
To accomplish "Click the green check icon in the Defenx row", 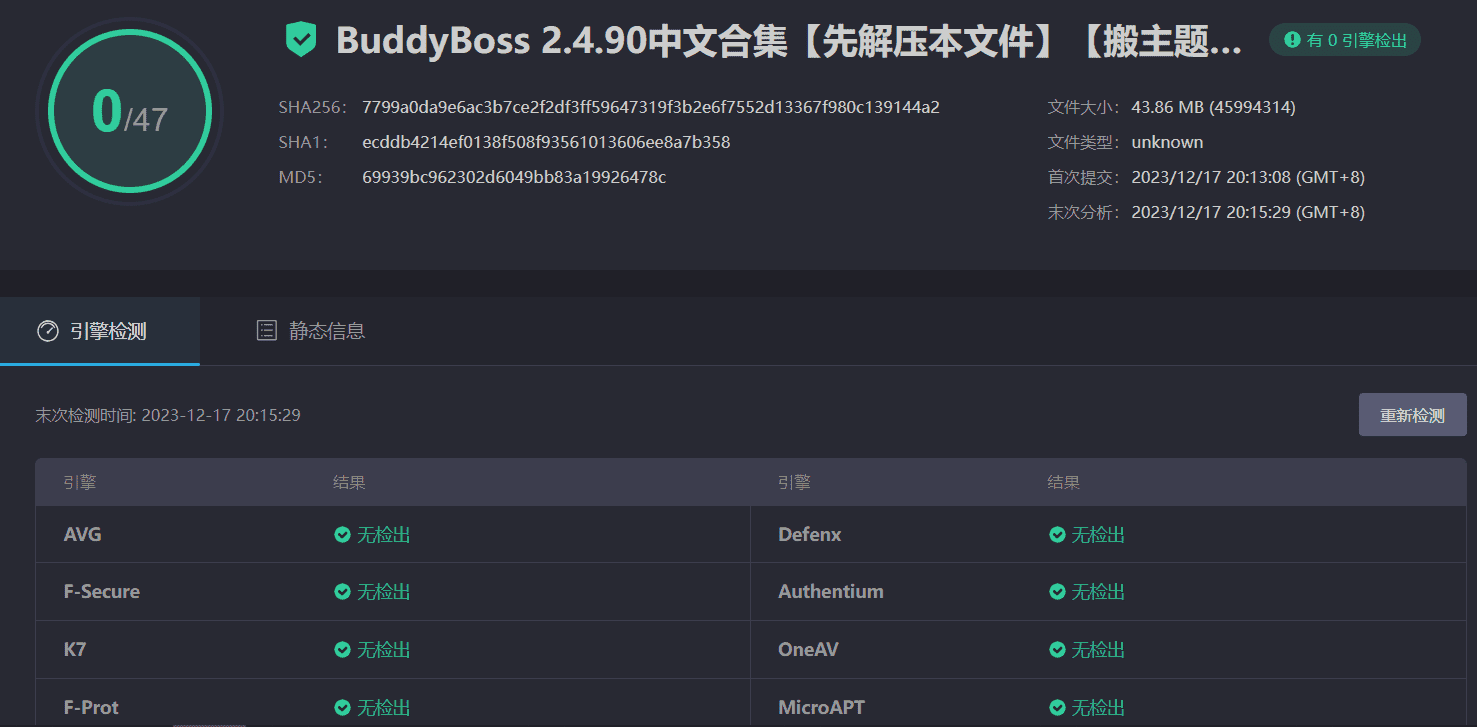I will [x=1057, y=535].
